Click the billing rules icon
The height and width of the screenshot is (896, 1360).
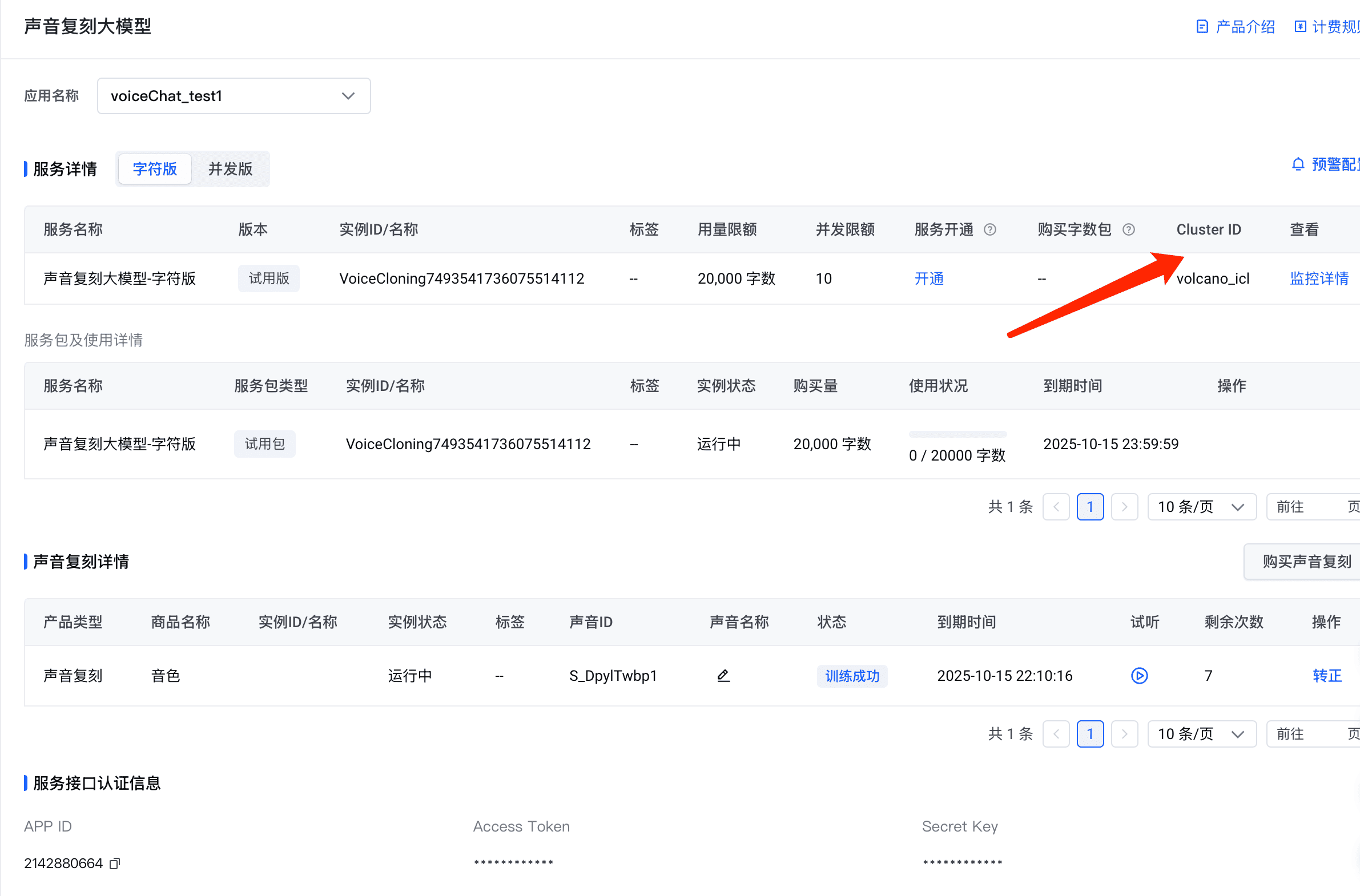(x=1300, y=27)
